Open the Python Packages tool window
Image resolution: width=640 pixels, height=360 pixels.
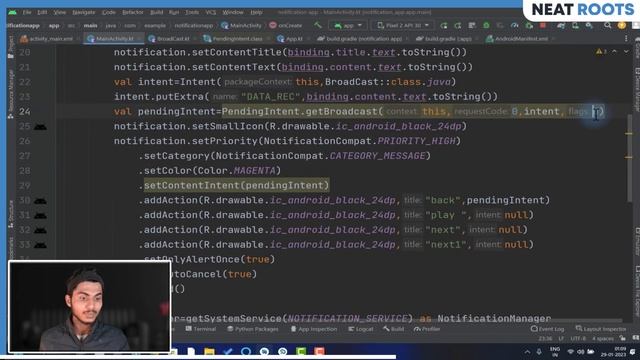click(x=253, y=329)
